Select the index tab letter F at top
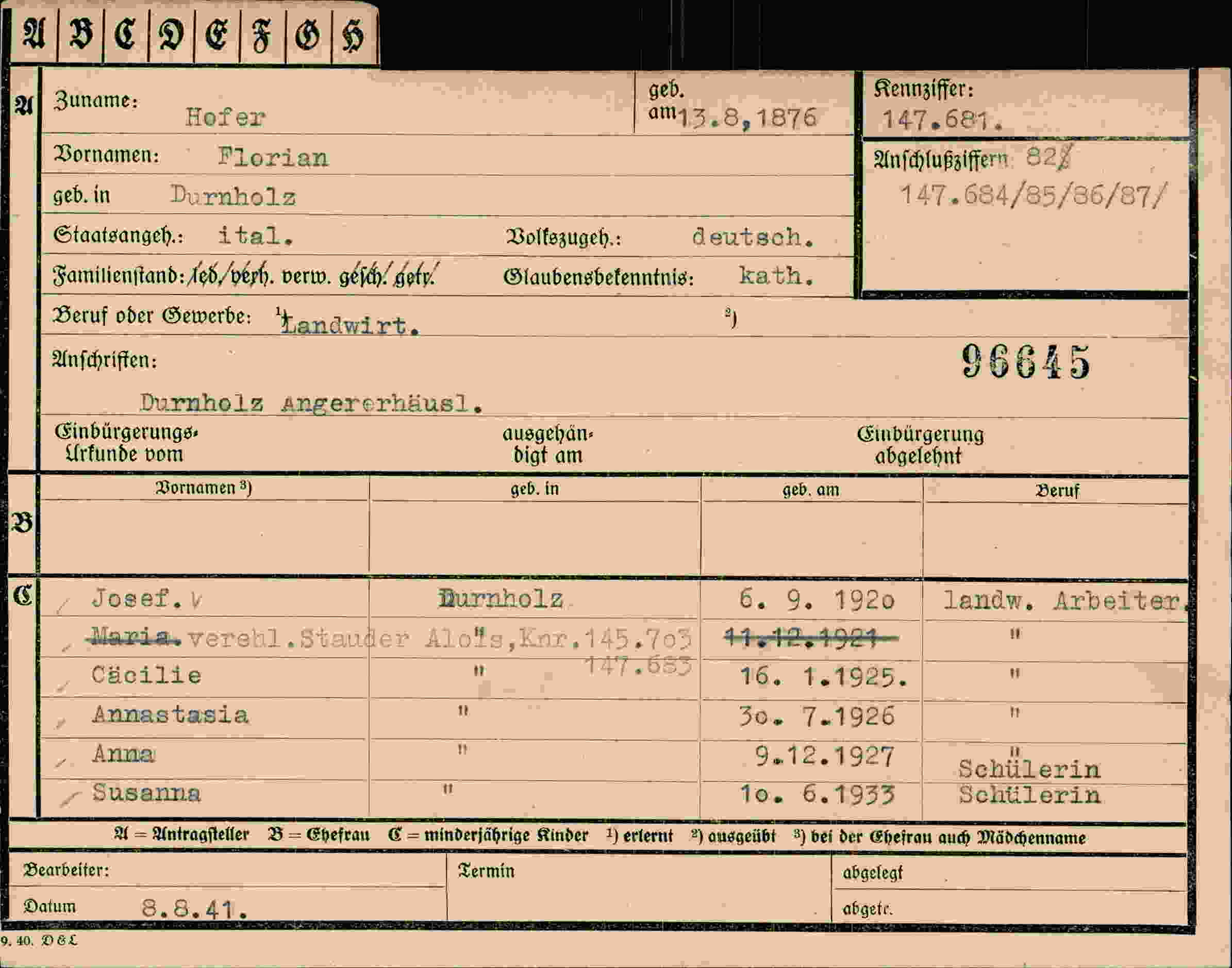The image size is (1232, 968). tap(261, 36)
